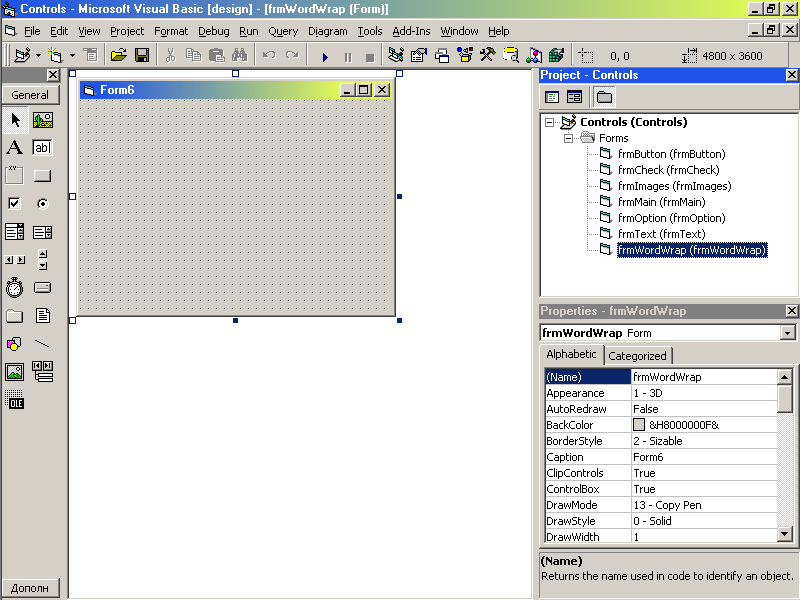Start the program with Run arrow

tap(325, 56)
